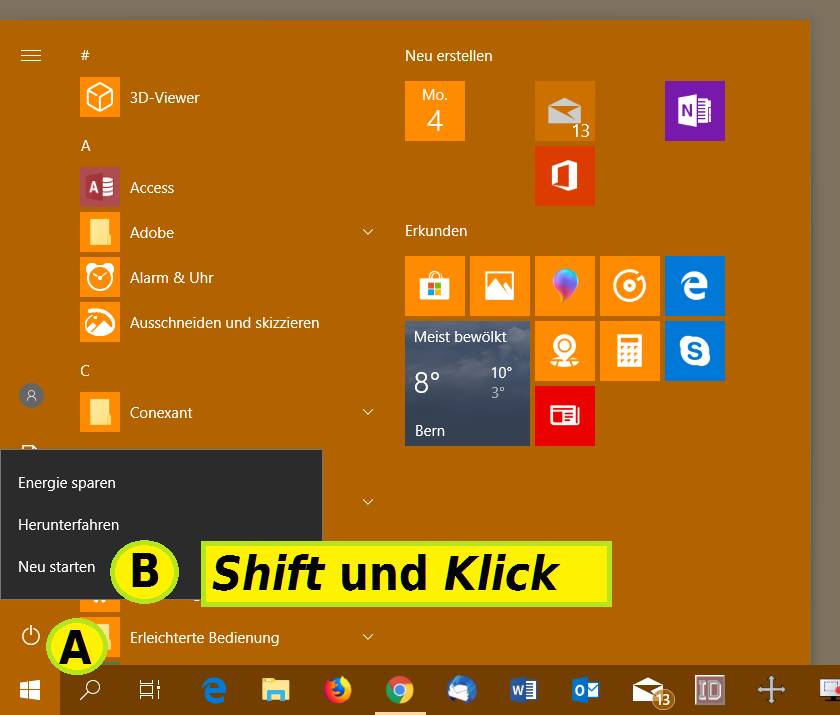
Task: Open the Bern weather tile
Action: tap(467, 383)
